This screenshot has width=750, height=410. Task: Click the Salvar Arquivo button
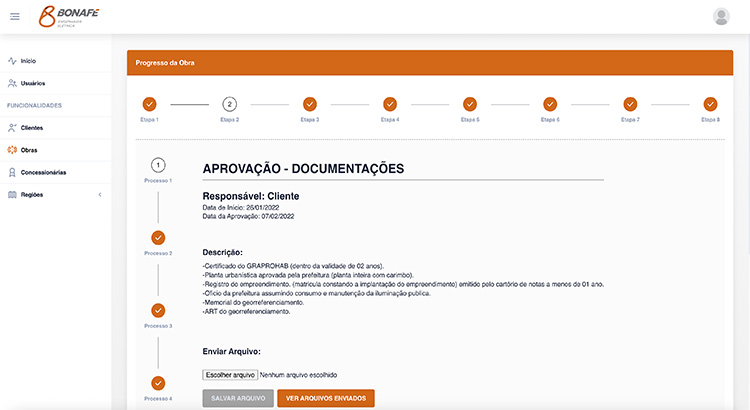point(238,398)
